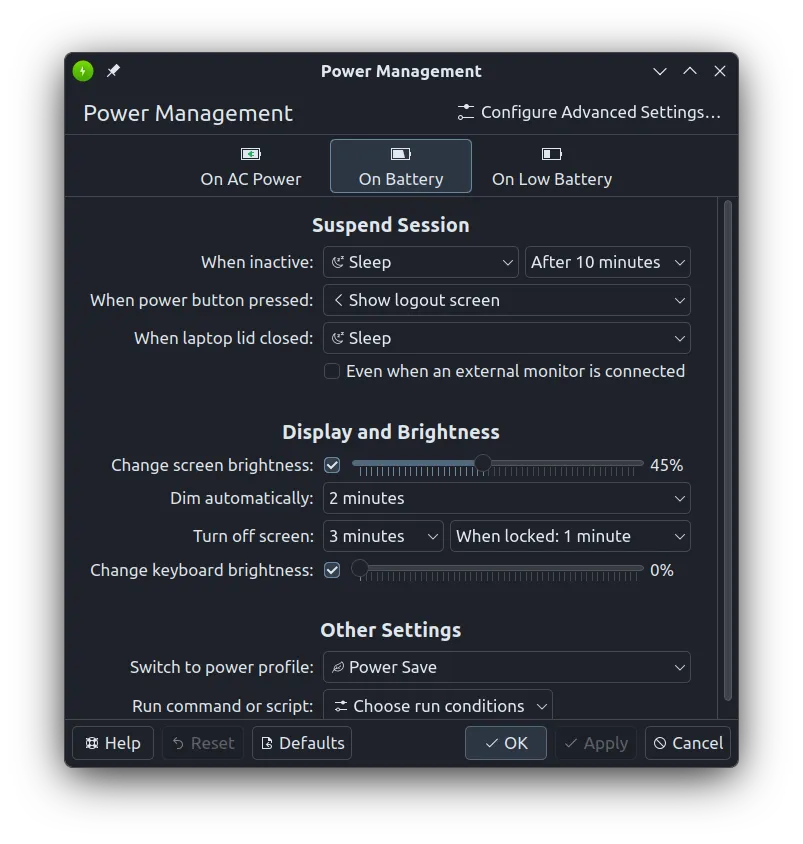Switch to the On Low Battery tab
Image resolution: width=803 pixels, height=844 pixels.
coord(552,166)
